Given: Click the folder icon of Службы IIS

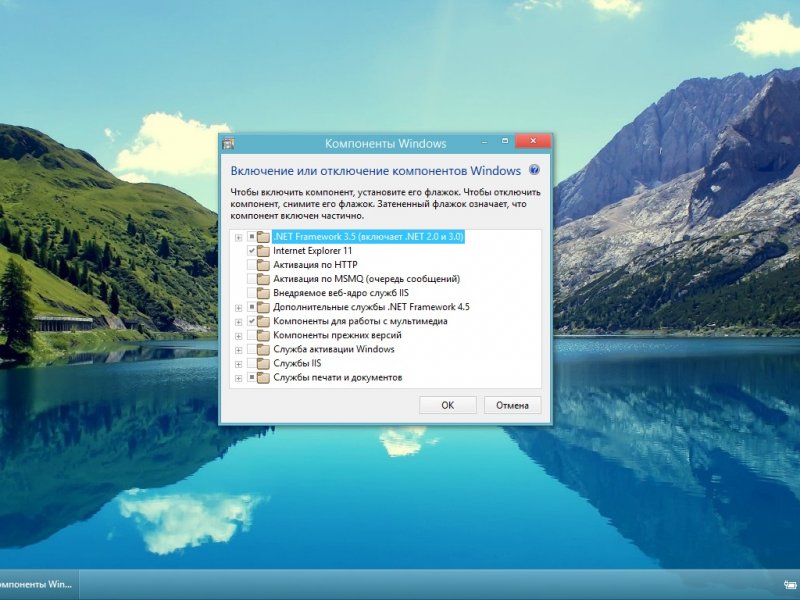Looking at the screenshot, I should [x=263, y=364].
